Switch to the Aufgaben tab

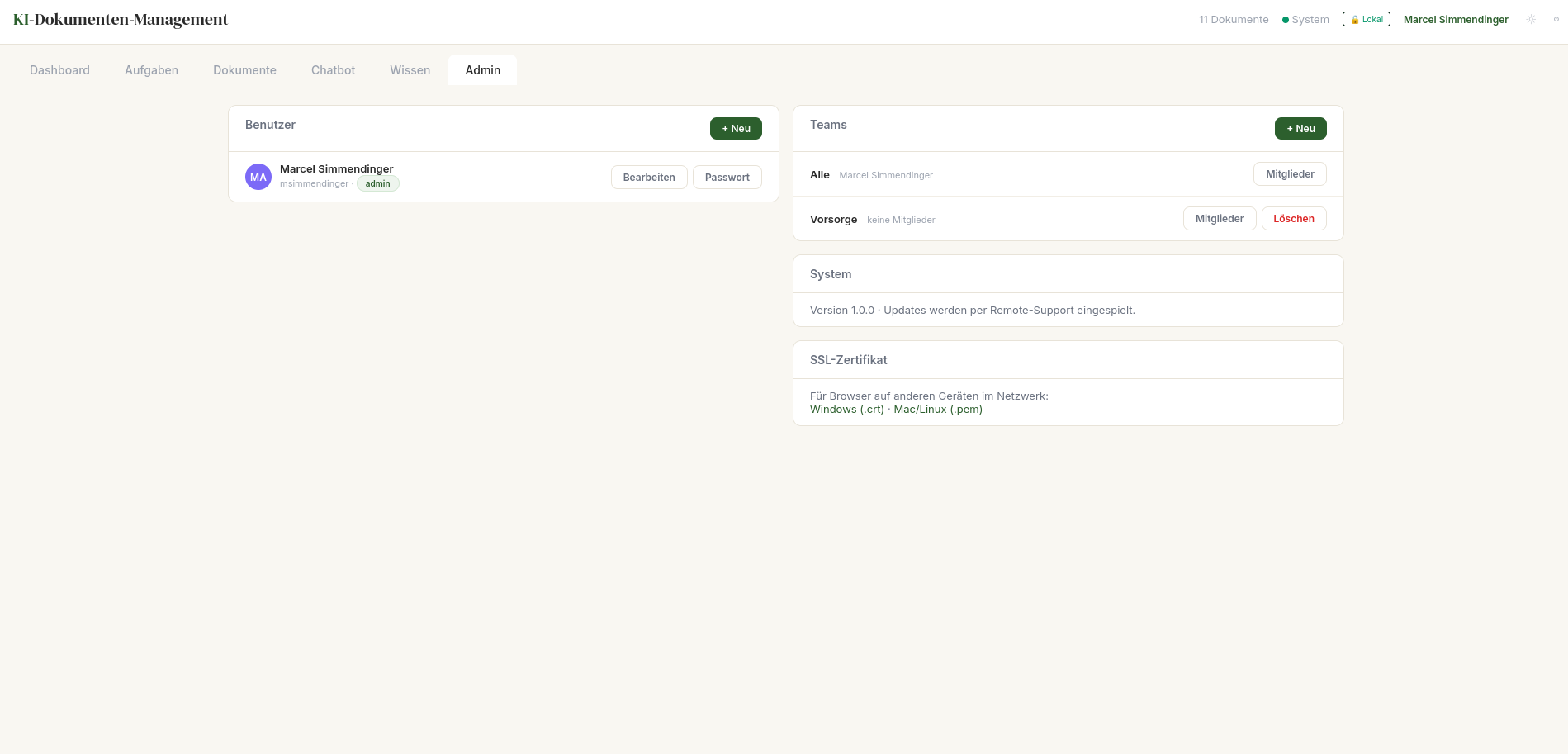click(x=151, y=70)
